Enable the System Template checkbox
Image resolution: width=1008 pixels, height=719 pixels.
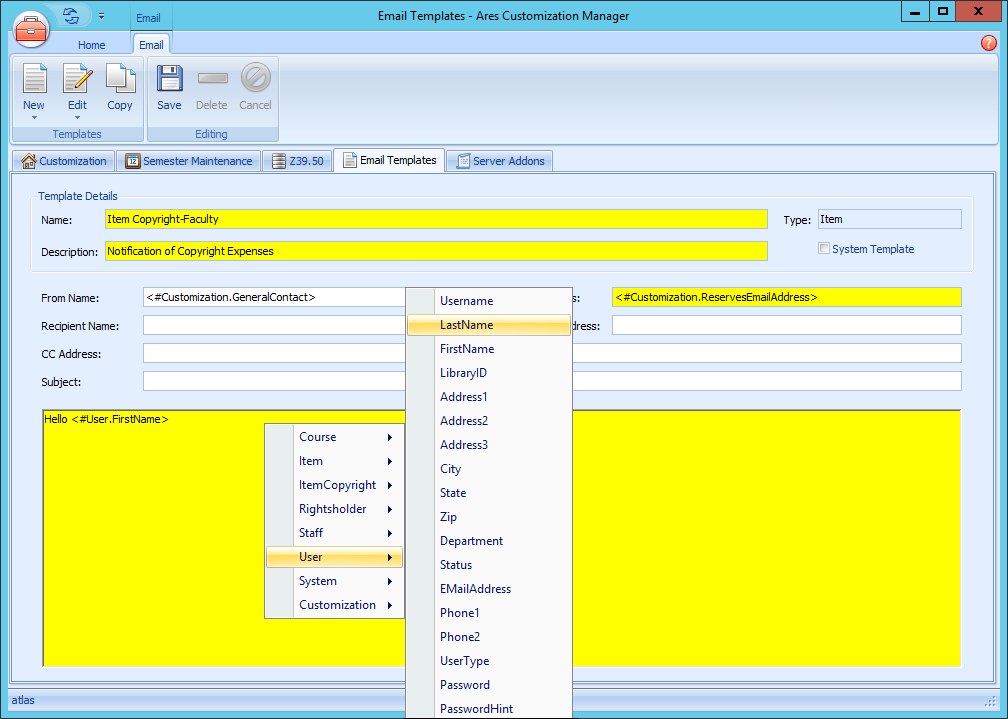click(x=823, y=249)
